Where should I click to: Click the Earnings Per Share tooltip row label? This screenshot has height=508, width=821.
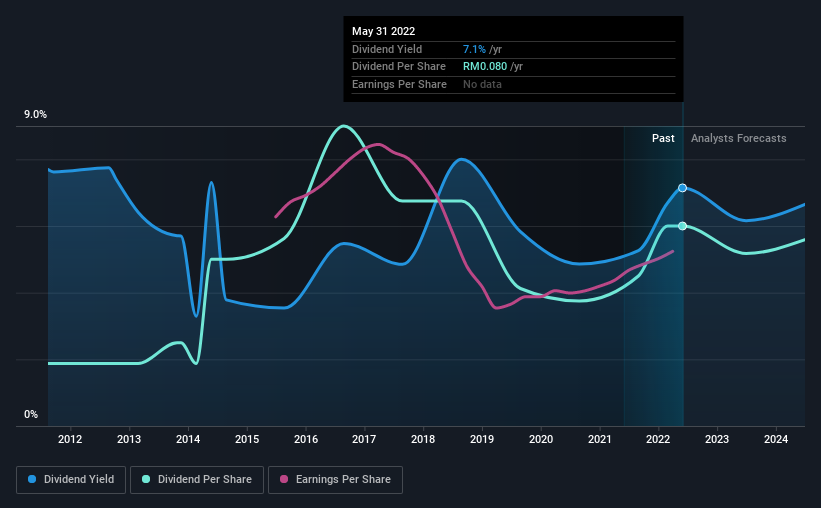coord(400,84)
